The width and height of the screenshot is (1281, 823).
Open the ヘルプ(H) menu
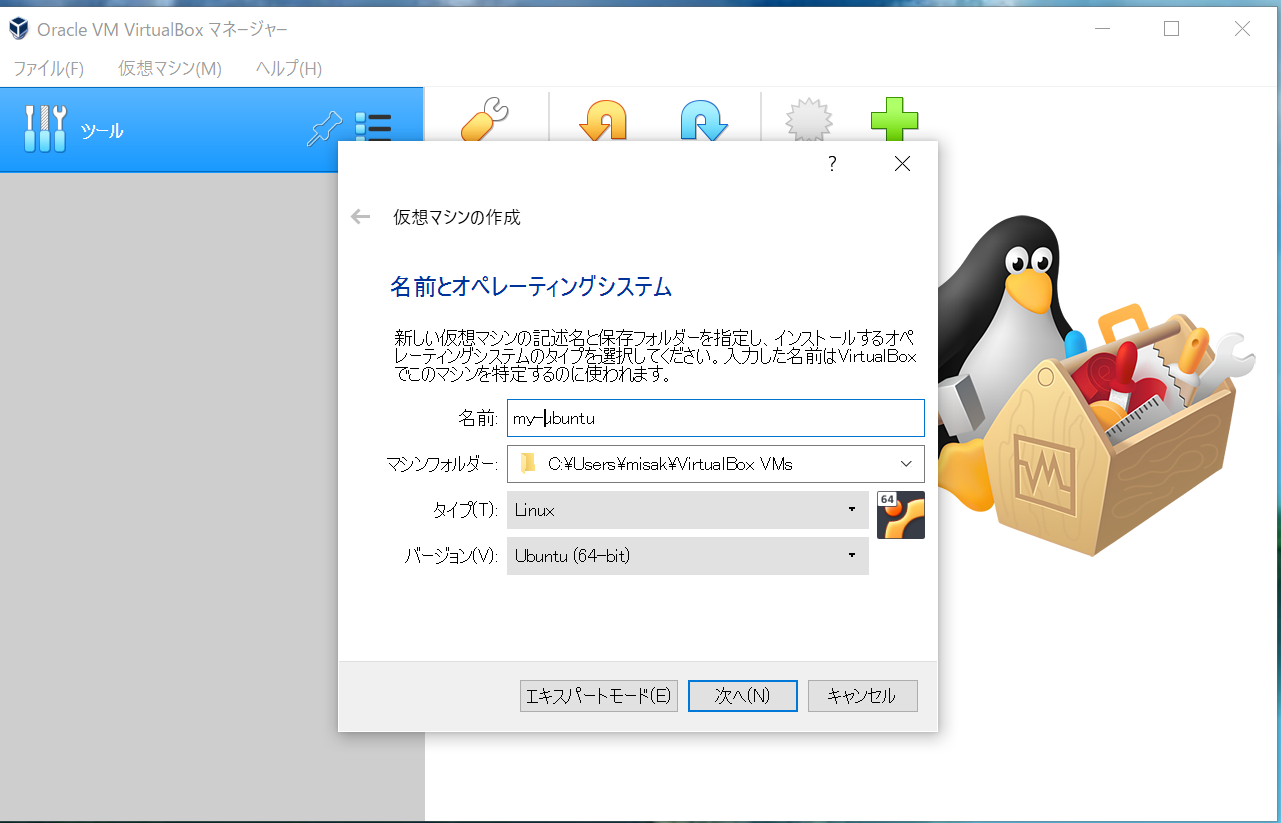tap(289, 68)
